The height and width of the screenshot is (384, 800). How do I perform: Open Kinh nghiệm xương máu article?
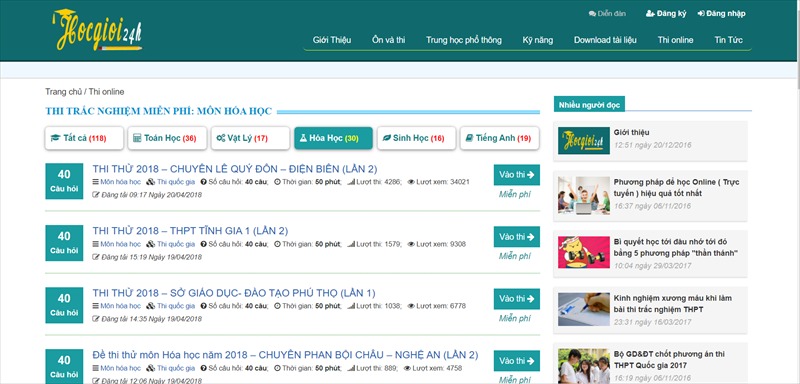pyautogui.click(x=672, y=303)
